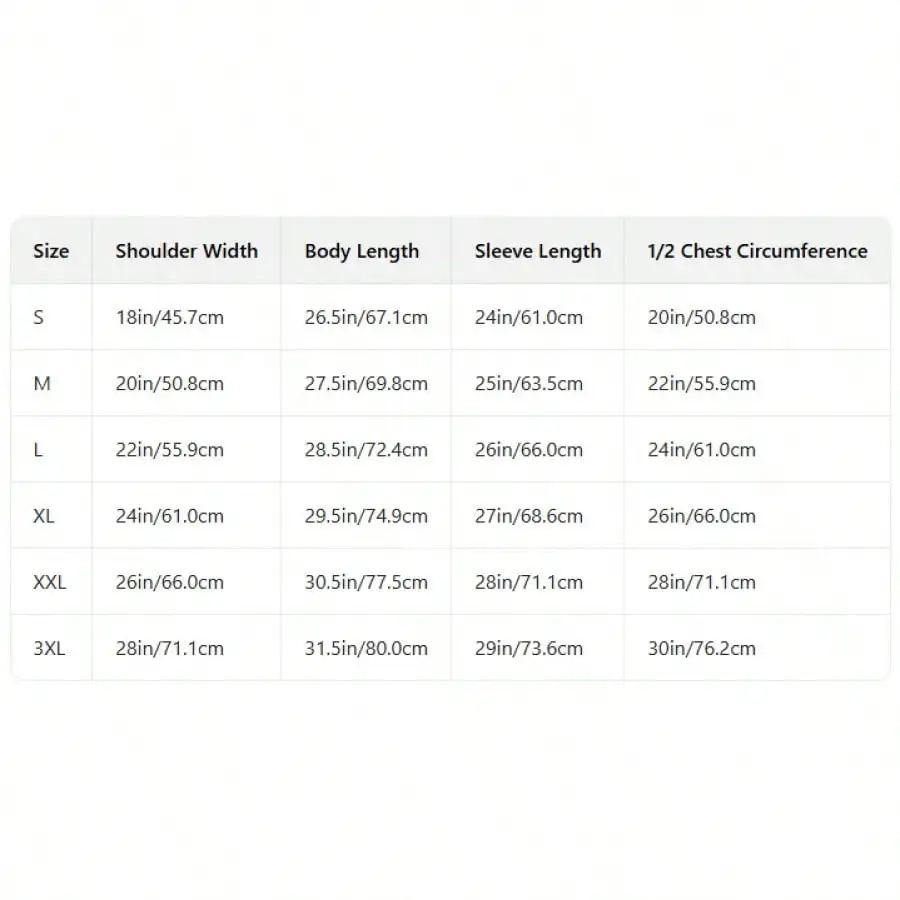Select the 25in/63.5cm sleeve length cell
The image size is (900, 900).
pos(528,383)
